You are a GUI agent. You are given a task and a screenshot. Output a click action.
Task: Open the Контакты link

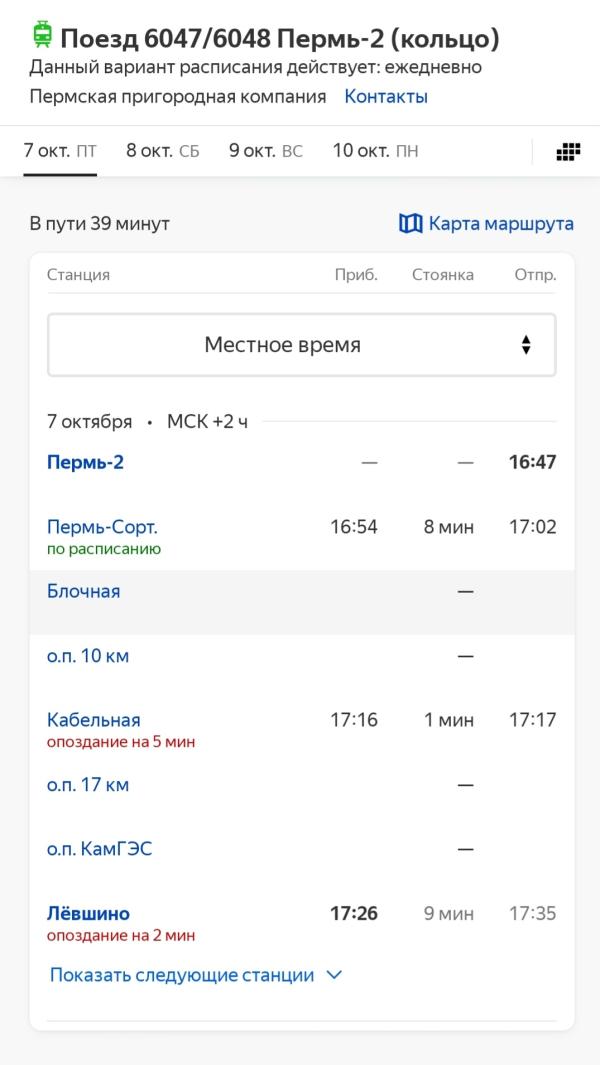[x=386, y=97]
